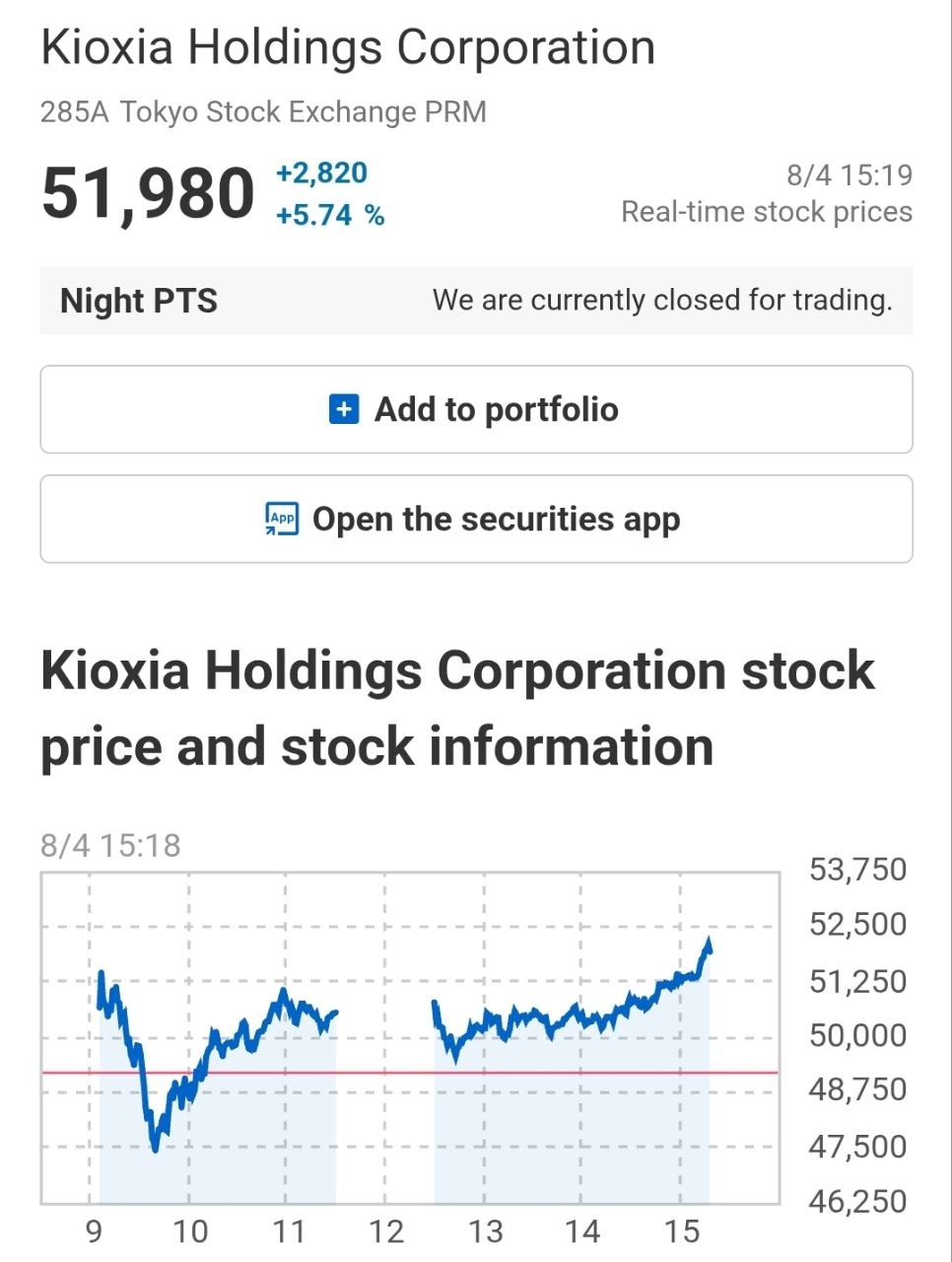Click the Real-time stock prices label
This screenshot has width=952, height=1262.
coord(767,212)
